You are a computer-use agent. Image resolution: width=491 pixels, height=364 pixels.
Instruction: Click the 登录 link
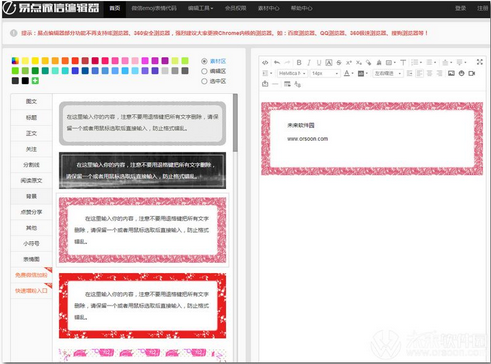pos(461,8)
